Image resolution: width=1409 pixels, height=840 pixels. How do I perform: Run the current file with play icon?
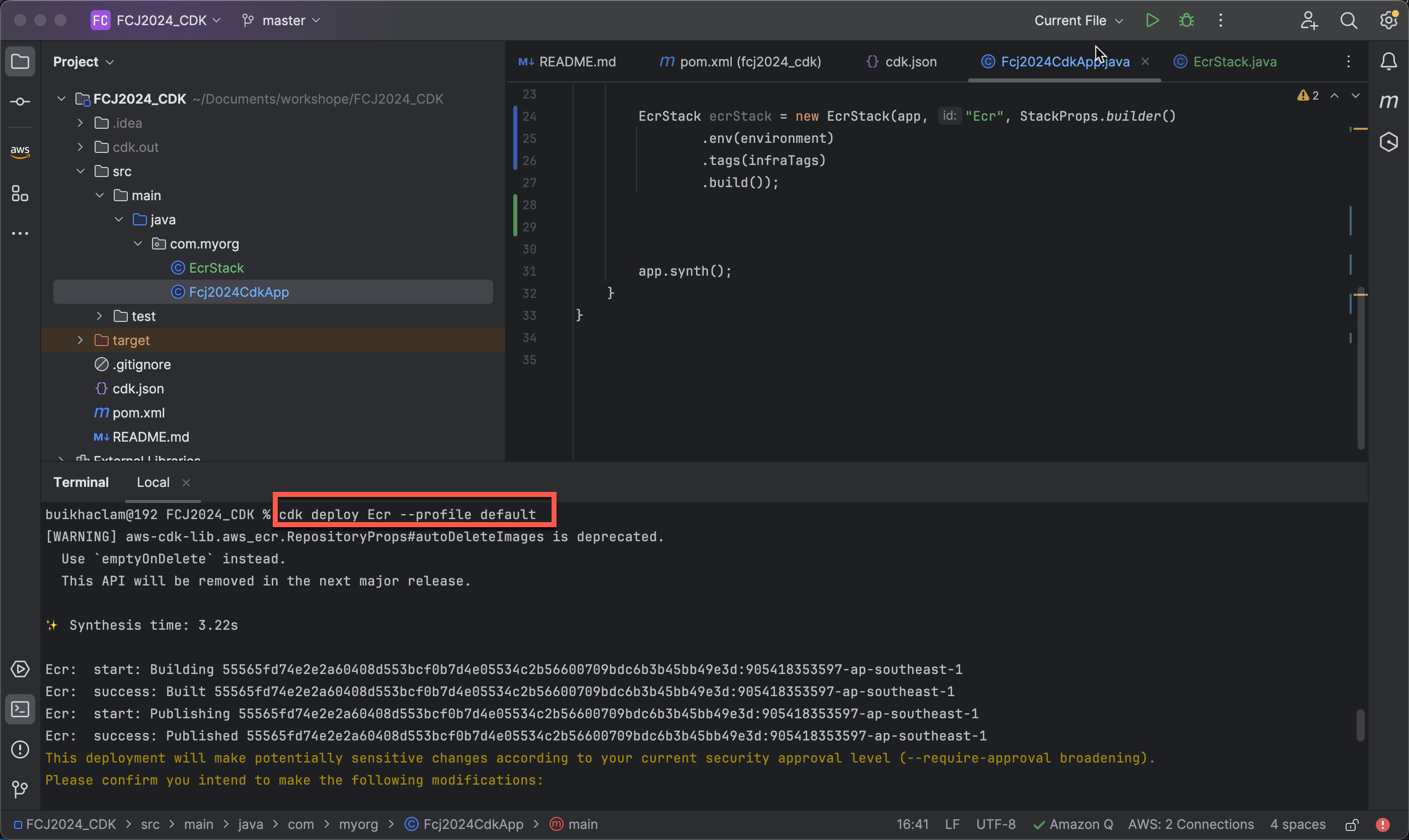pyautogui.click(x=1152, y=21)
